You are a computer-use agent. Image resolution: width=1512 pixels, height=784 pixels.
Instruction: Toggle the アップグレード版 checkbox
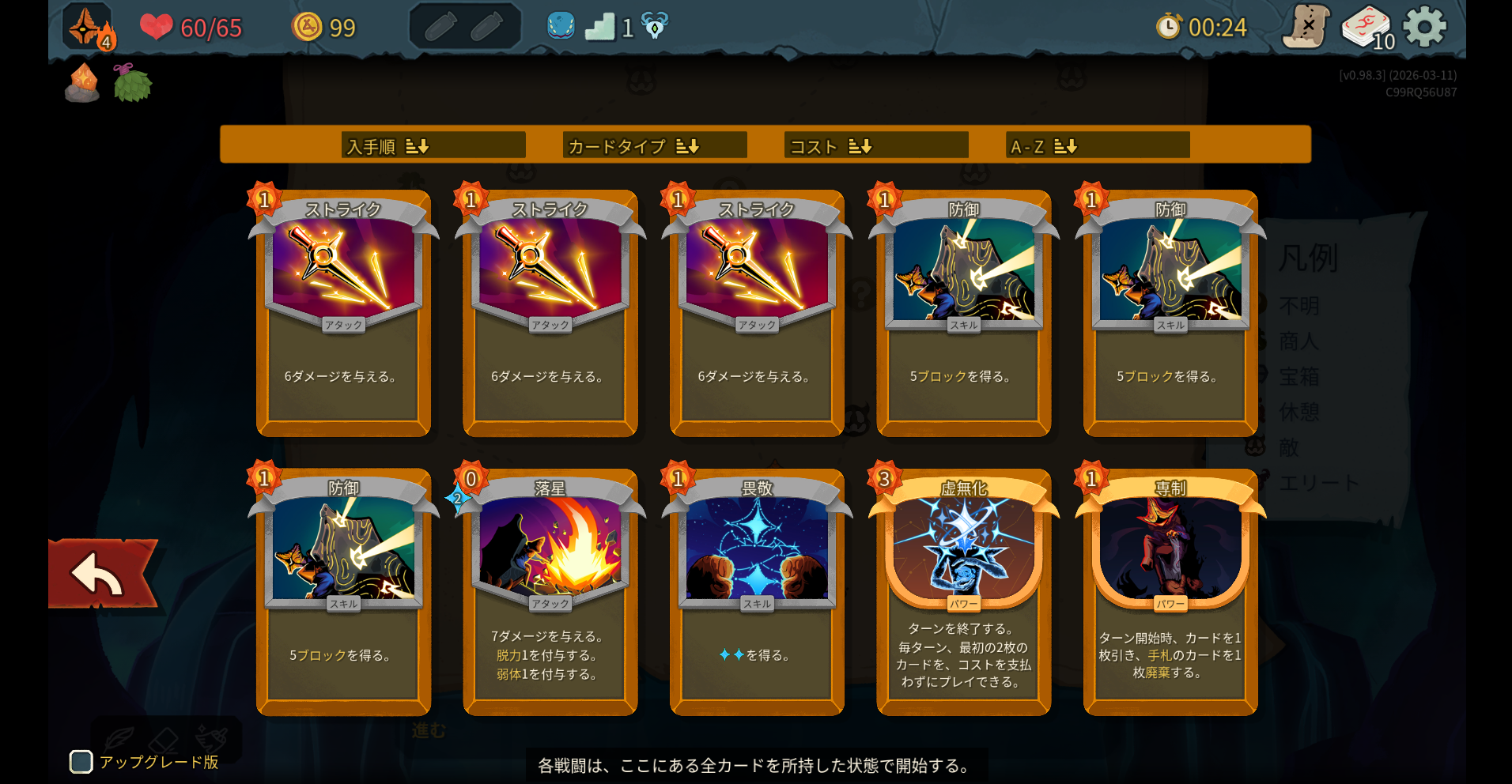[81, 762]
